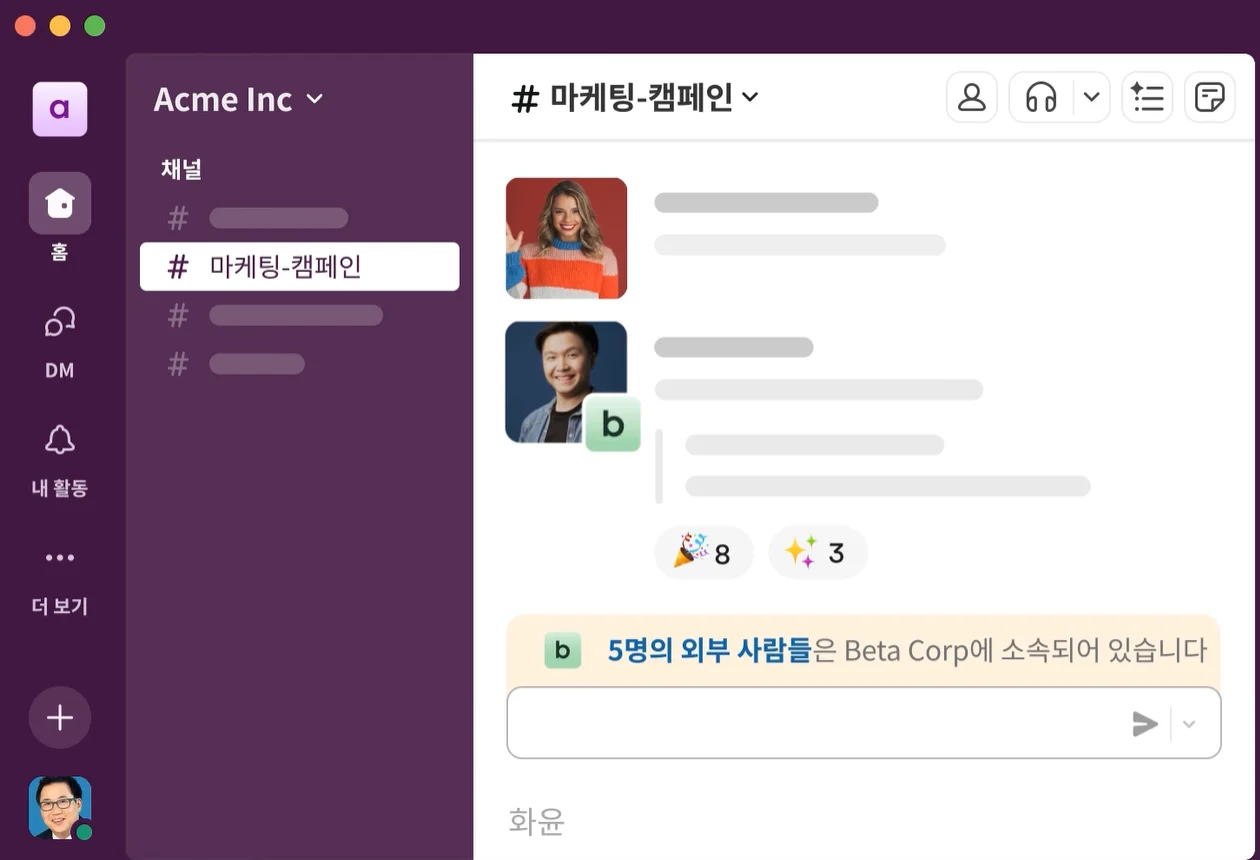Click the 5명의 외부 사람들 link

click(709, 651)
